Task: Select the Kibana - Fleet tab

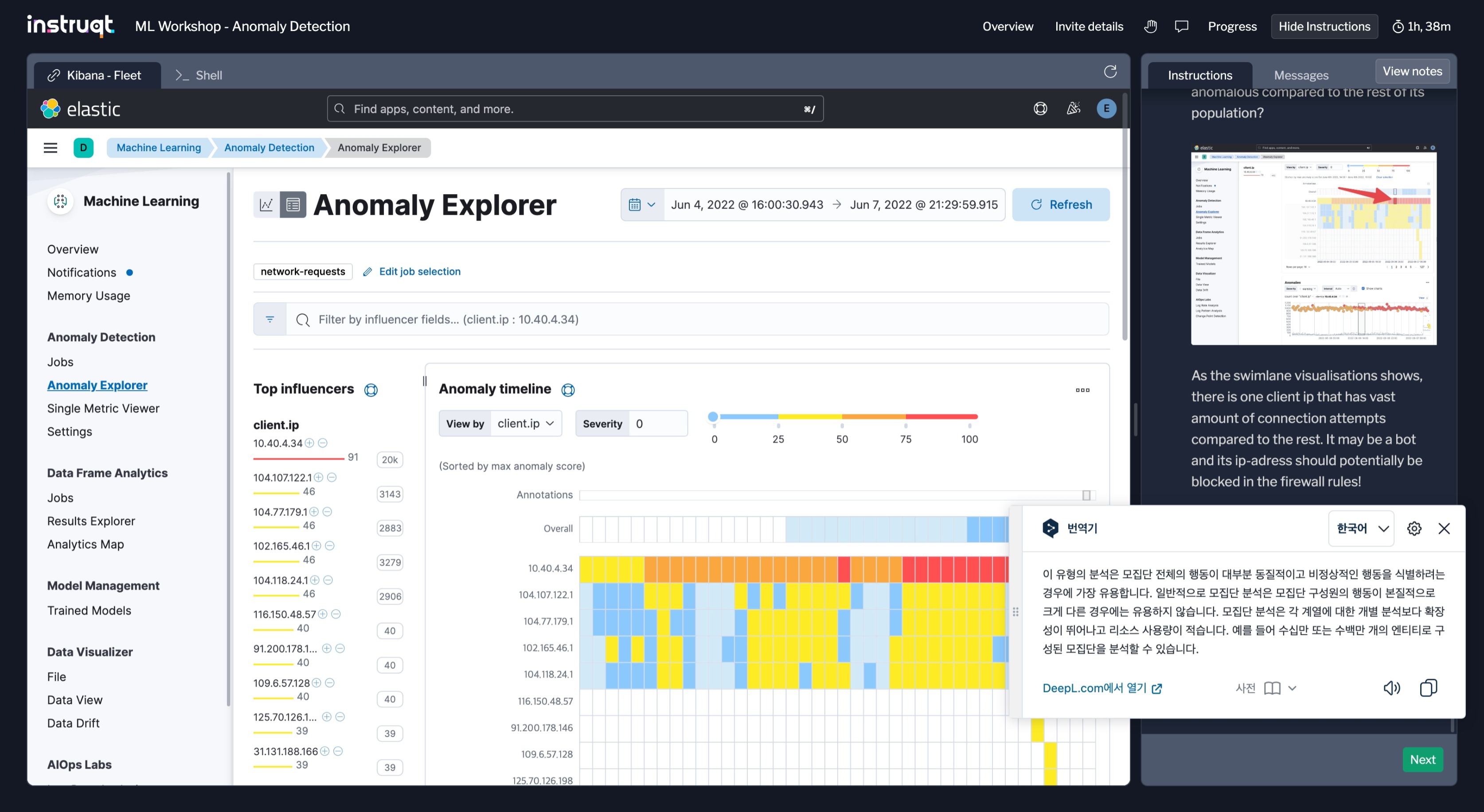Action: (x=97, y=75)
